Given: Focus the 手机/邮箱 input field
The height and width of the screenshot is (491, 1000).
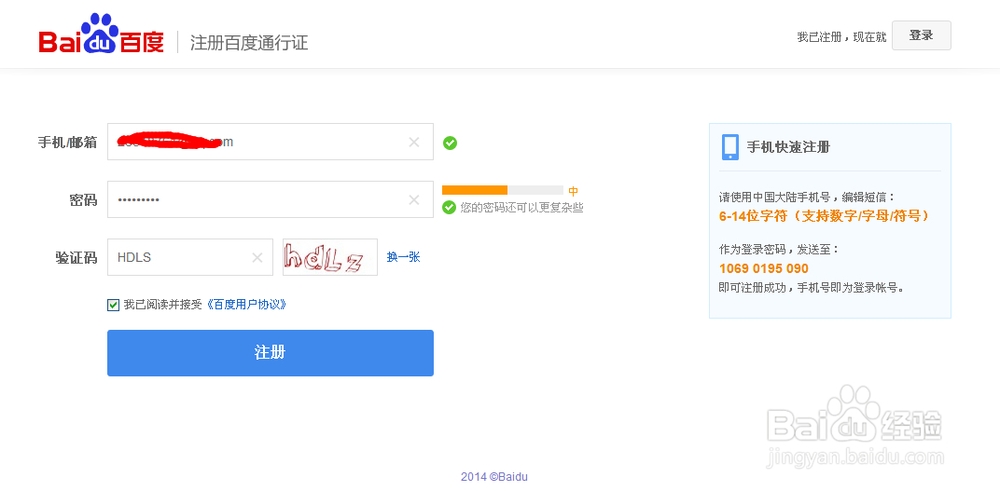Looking at the screenshot, I should click(270, 142).
